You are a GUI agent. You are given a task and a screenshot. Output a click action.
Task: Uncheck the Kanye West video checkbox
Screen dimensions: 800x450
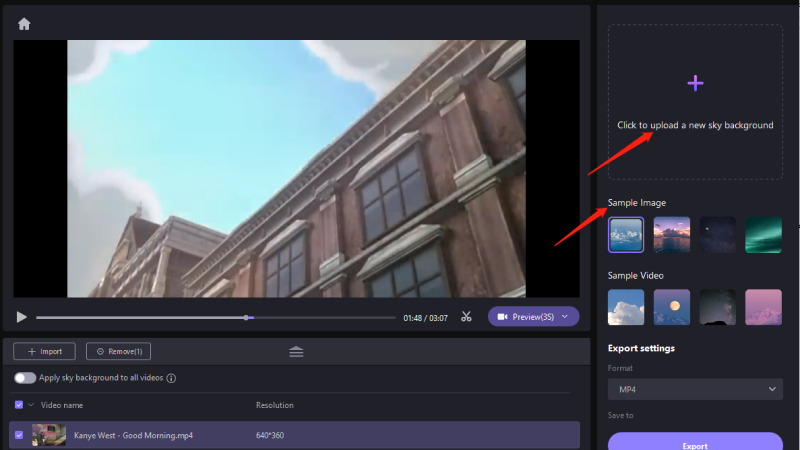point(19,435)
